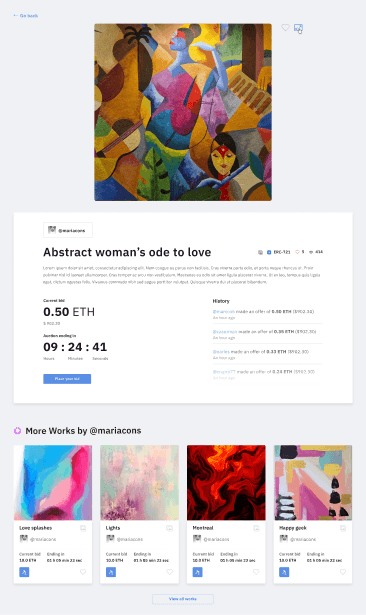The image size is (366, 615).
Task: Open the Montreal artwork thumbnail
Action: [226, 482]
